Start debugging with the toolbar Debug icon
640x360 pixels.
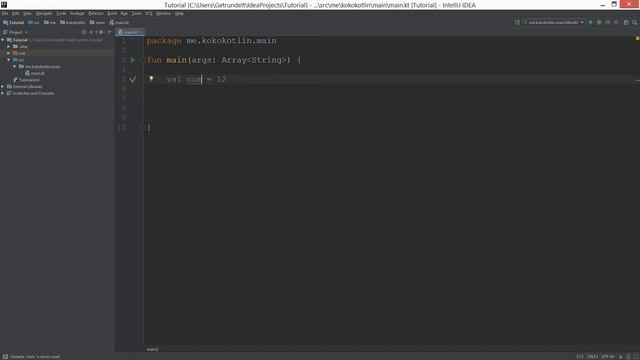[x=599, y=22]
